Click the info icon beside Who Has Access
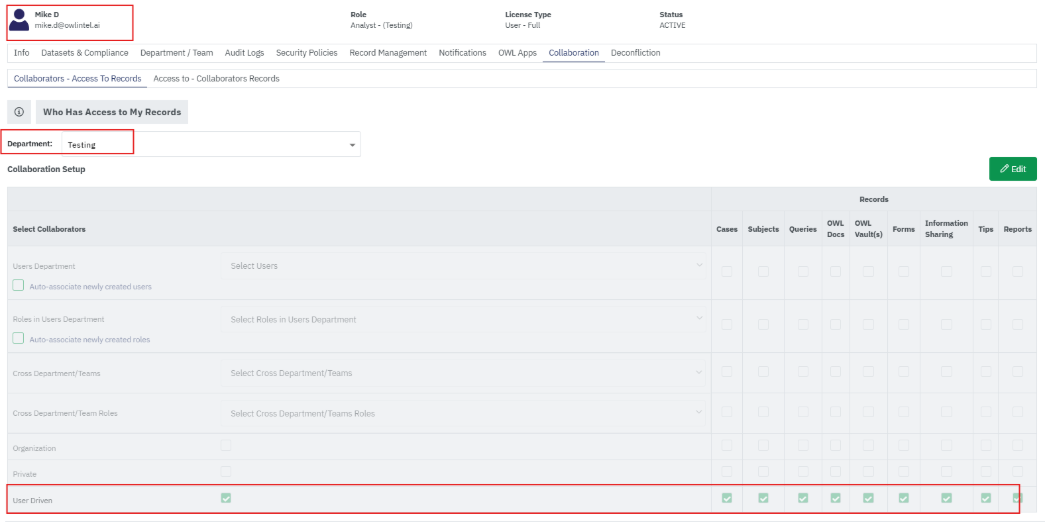1045x522 pixels. click(18, 112)
